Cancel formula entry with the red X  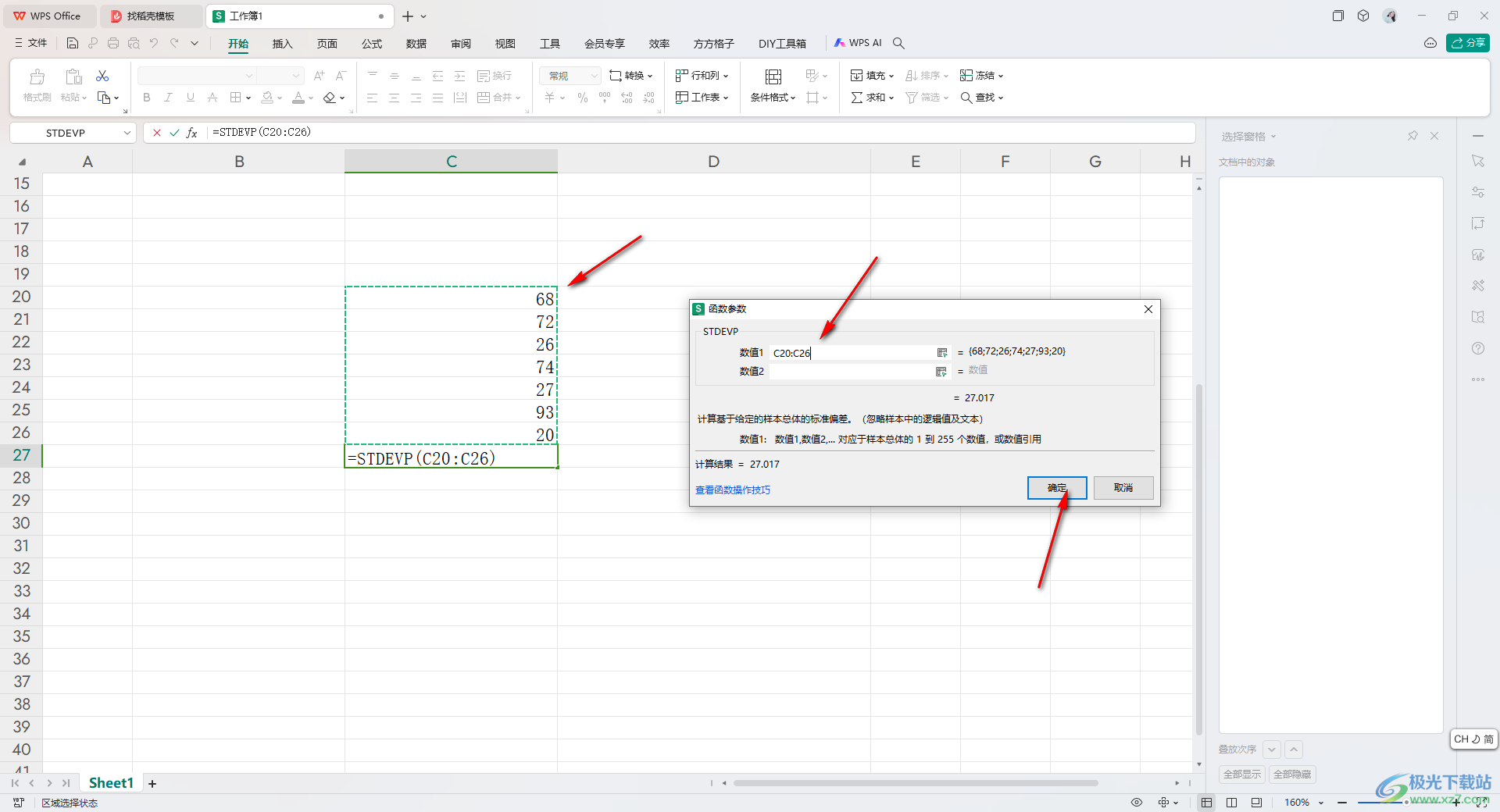(157, 133)
